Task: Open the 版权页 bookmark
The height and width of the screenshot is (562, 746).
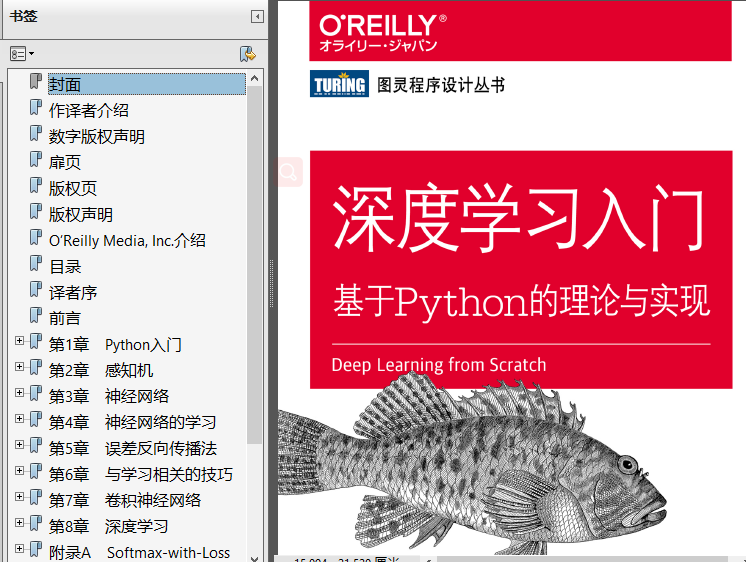Action: click(x=73, y=188)
